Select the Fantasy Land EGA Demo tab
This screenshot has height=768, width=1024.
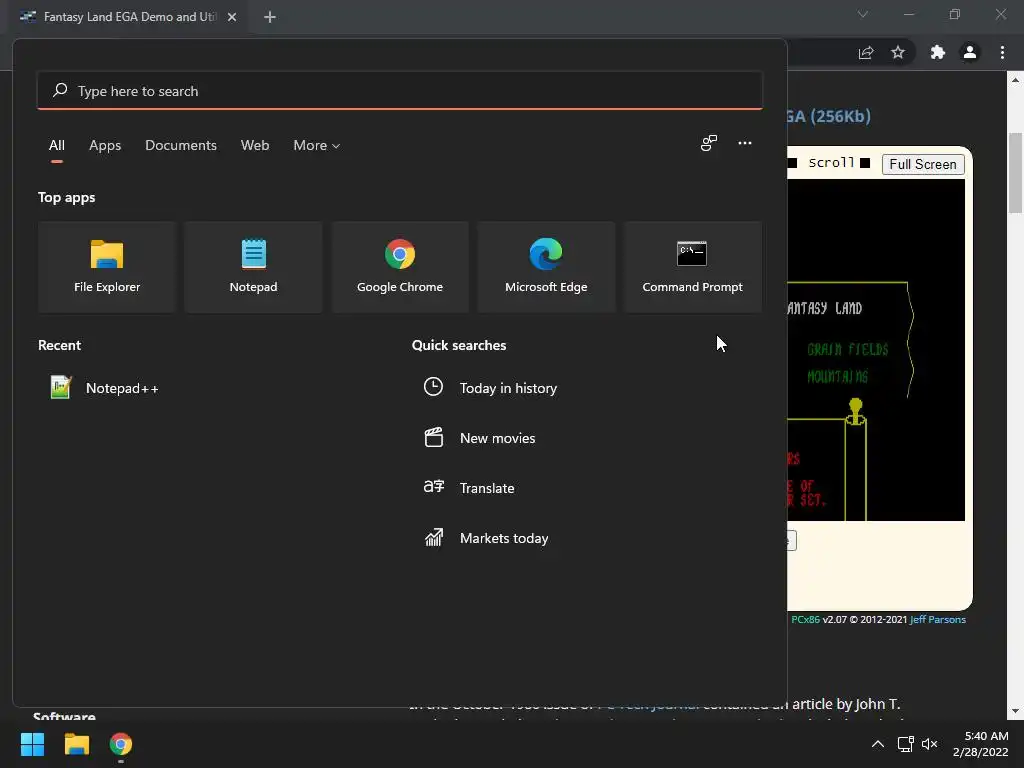(x=127, y=17)
